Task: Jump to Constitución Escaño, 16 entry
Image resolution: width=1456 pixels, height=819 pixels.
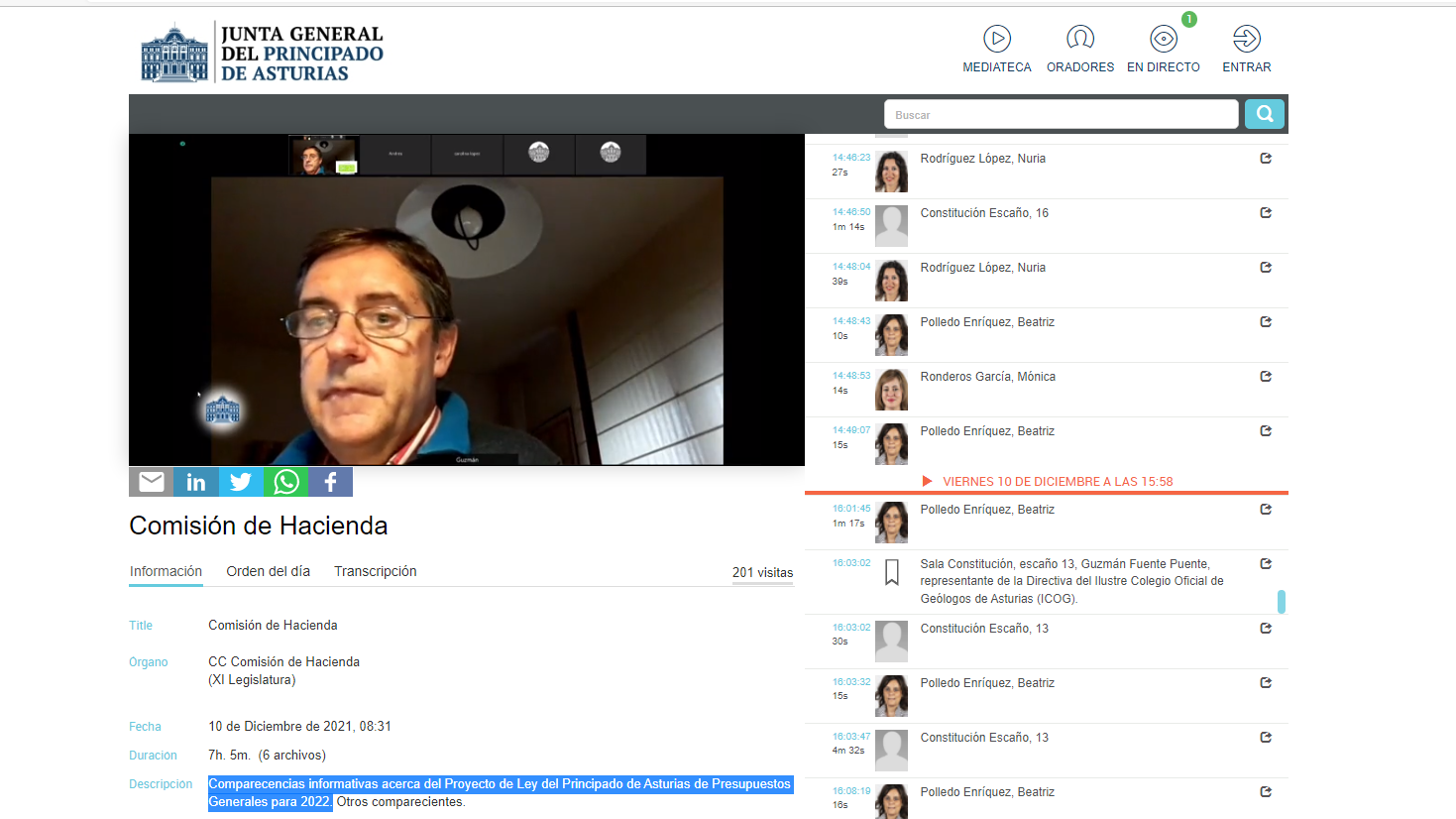Action: coord(984,213)
